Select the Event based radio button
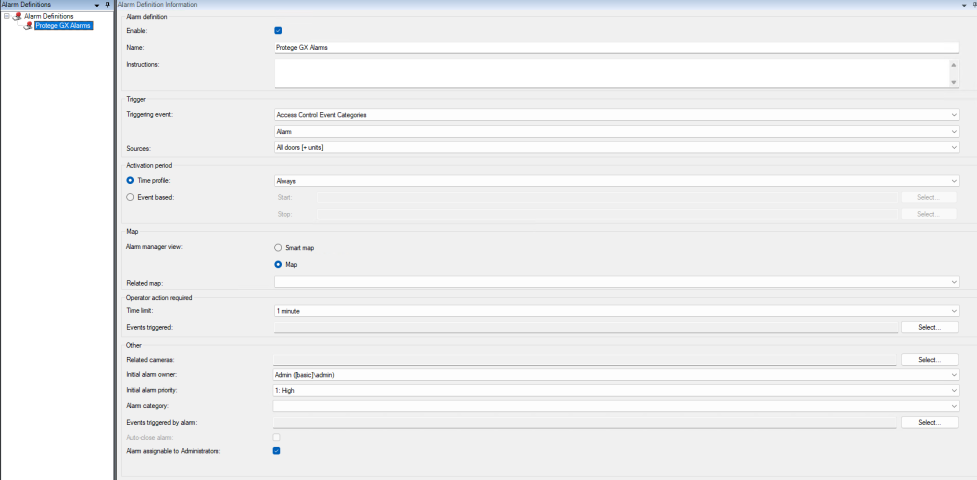This screenshot has height=480, width=977. pos(131,197)
